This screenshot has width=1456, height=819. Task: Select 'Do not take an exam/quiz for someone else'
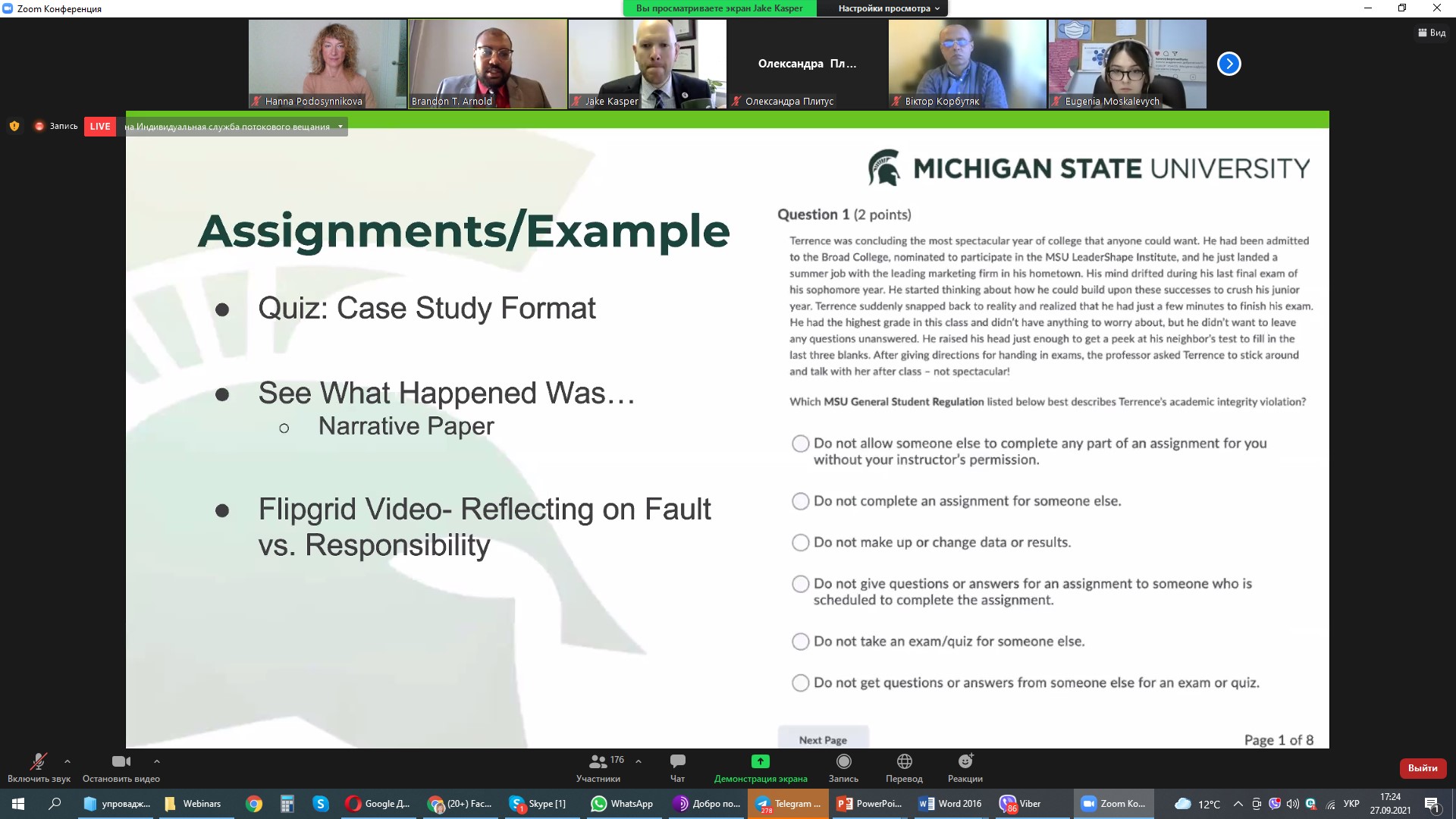tap(800, 642)
